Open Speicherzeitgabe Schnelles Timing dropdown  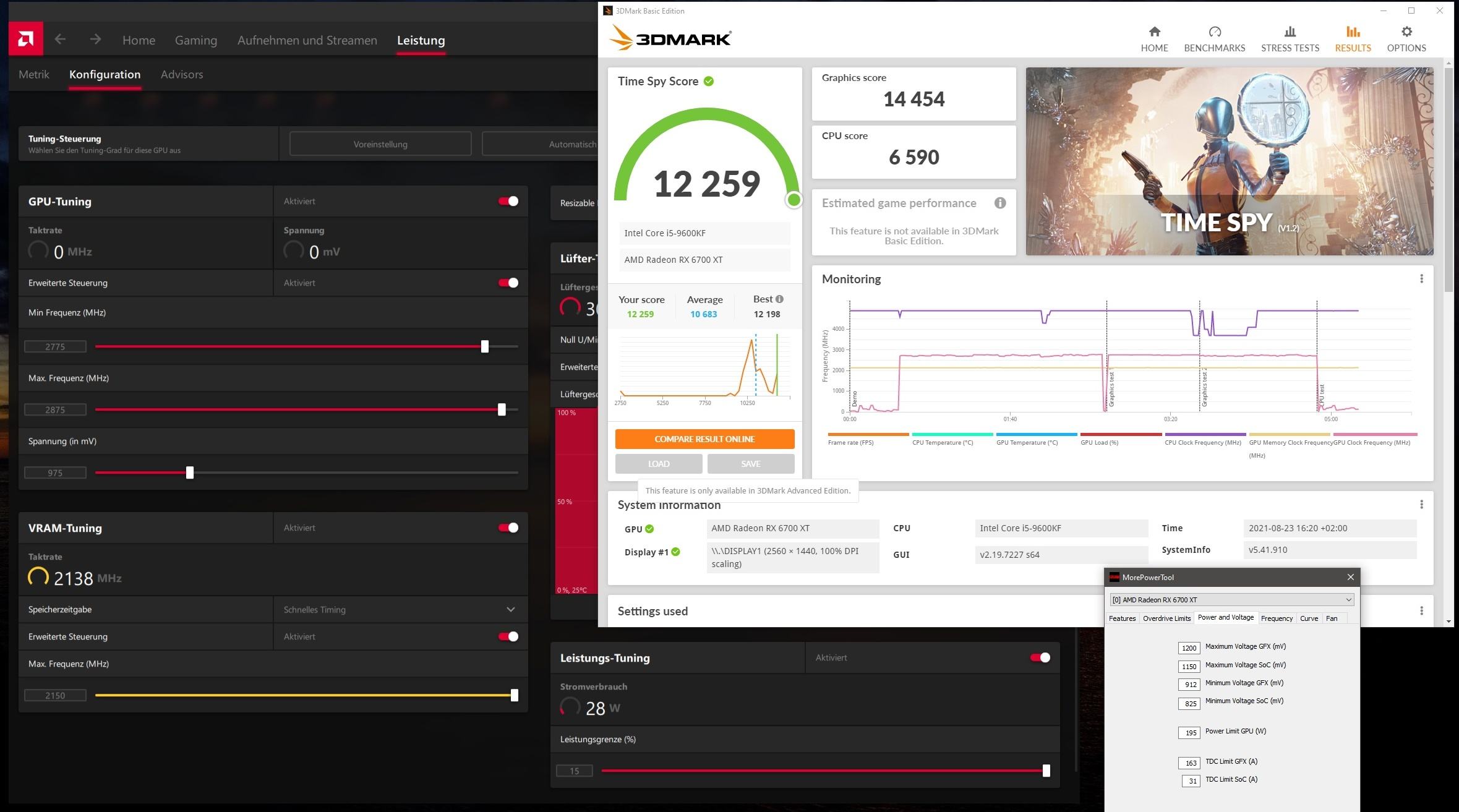(x=400, y=610)
